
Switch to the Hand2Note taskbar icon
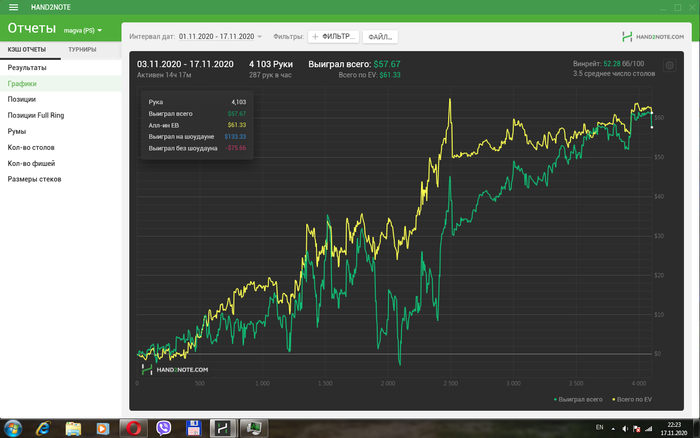coord(223,429)
